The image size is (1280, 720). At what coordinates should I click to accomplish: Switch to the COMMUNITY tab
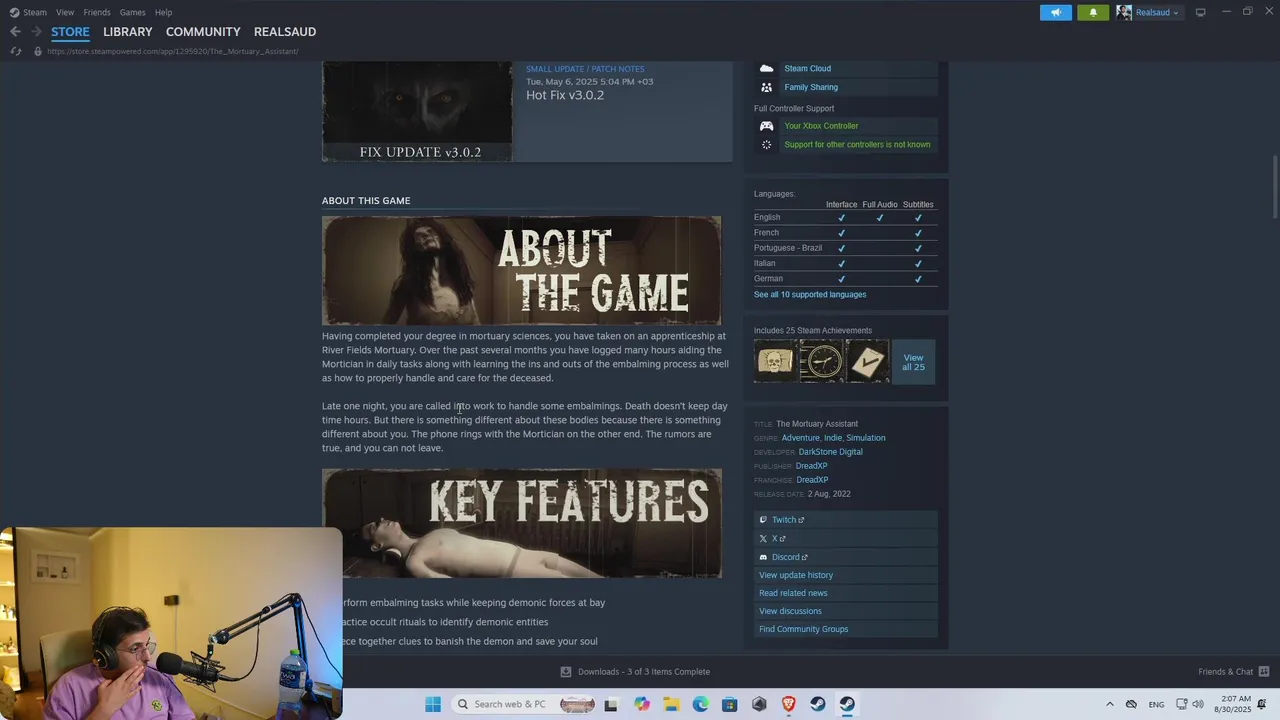tap(203, 32)
